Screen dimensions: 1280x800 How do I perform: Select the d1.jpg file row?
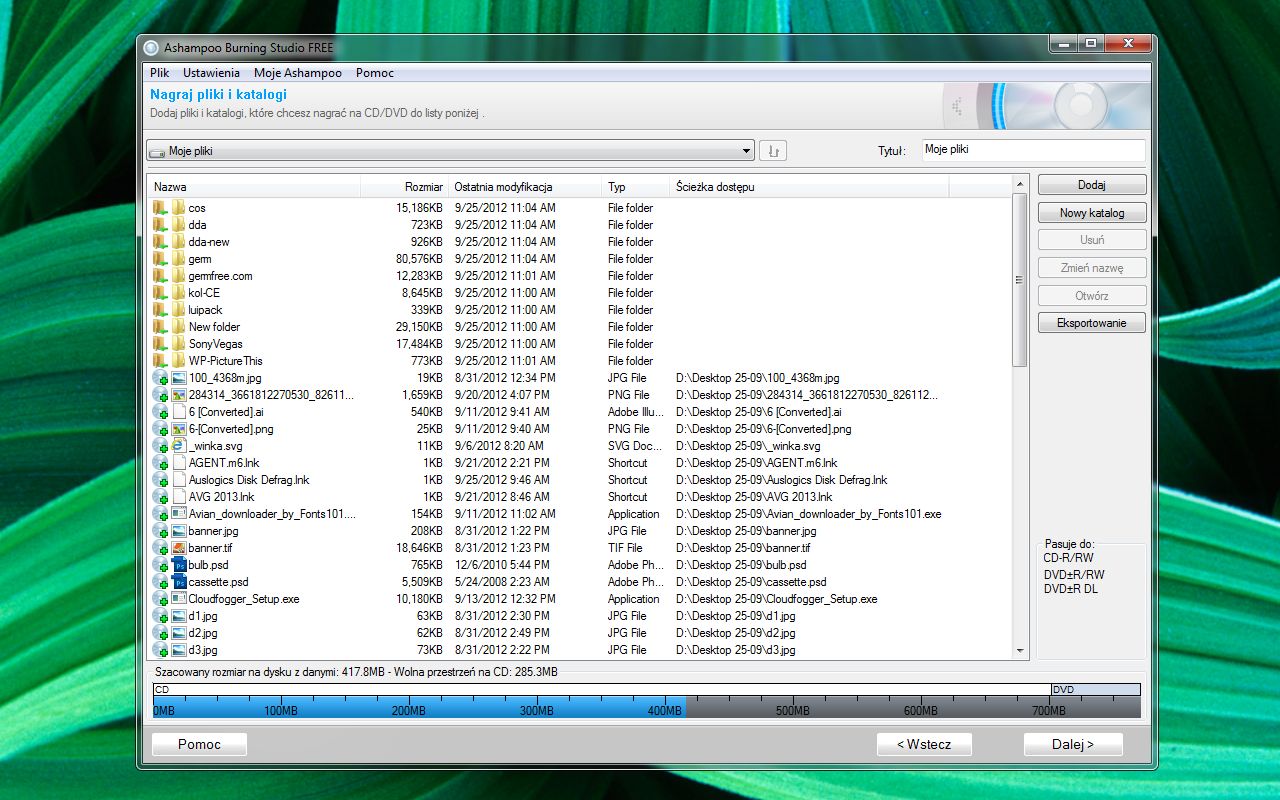[x=580, y=616]
